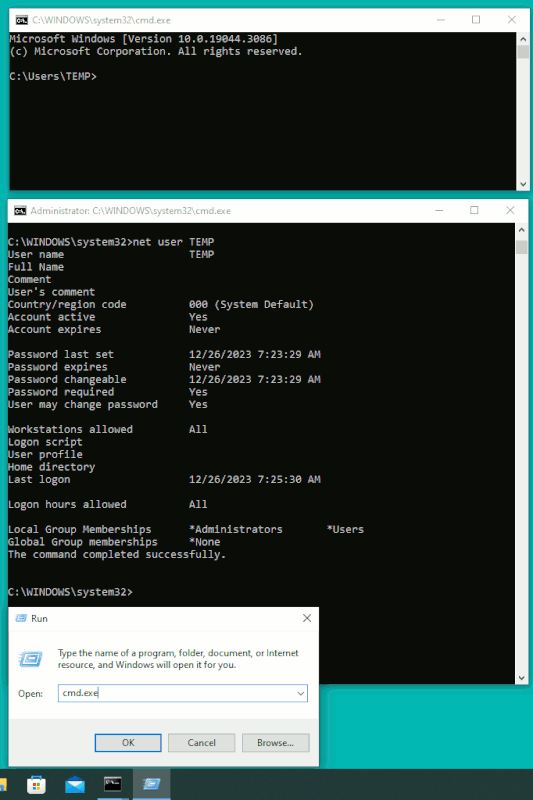
Task: Click '*Administrators' group membership text
Action: (x=236, y=530)
